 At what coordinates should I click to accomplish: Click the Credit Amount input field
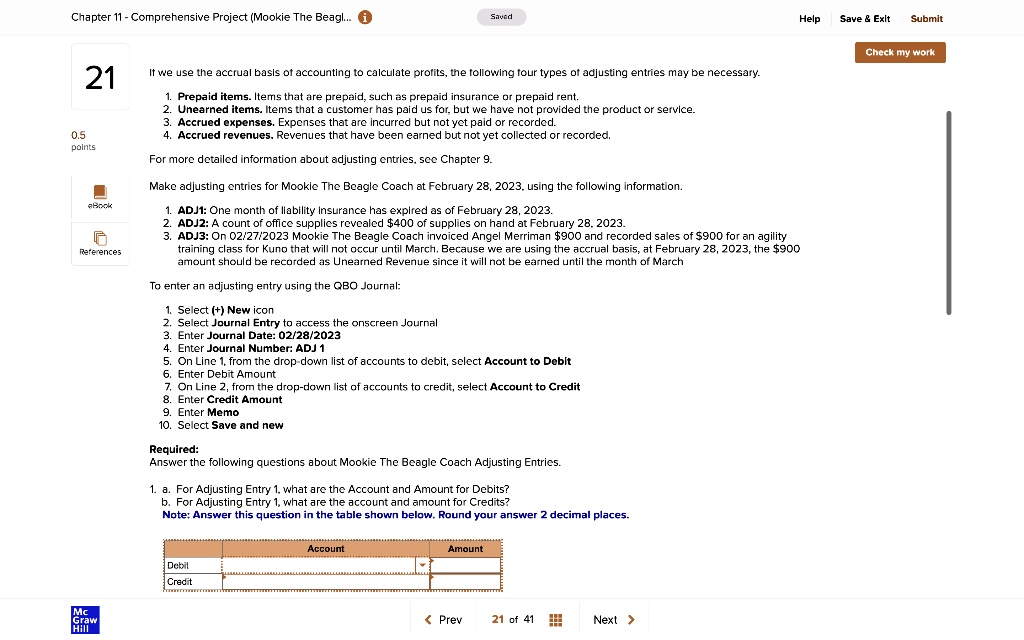click(x=465, y=581)
